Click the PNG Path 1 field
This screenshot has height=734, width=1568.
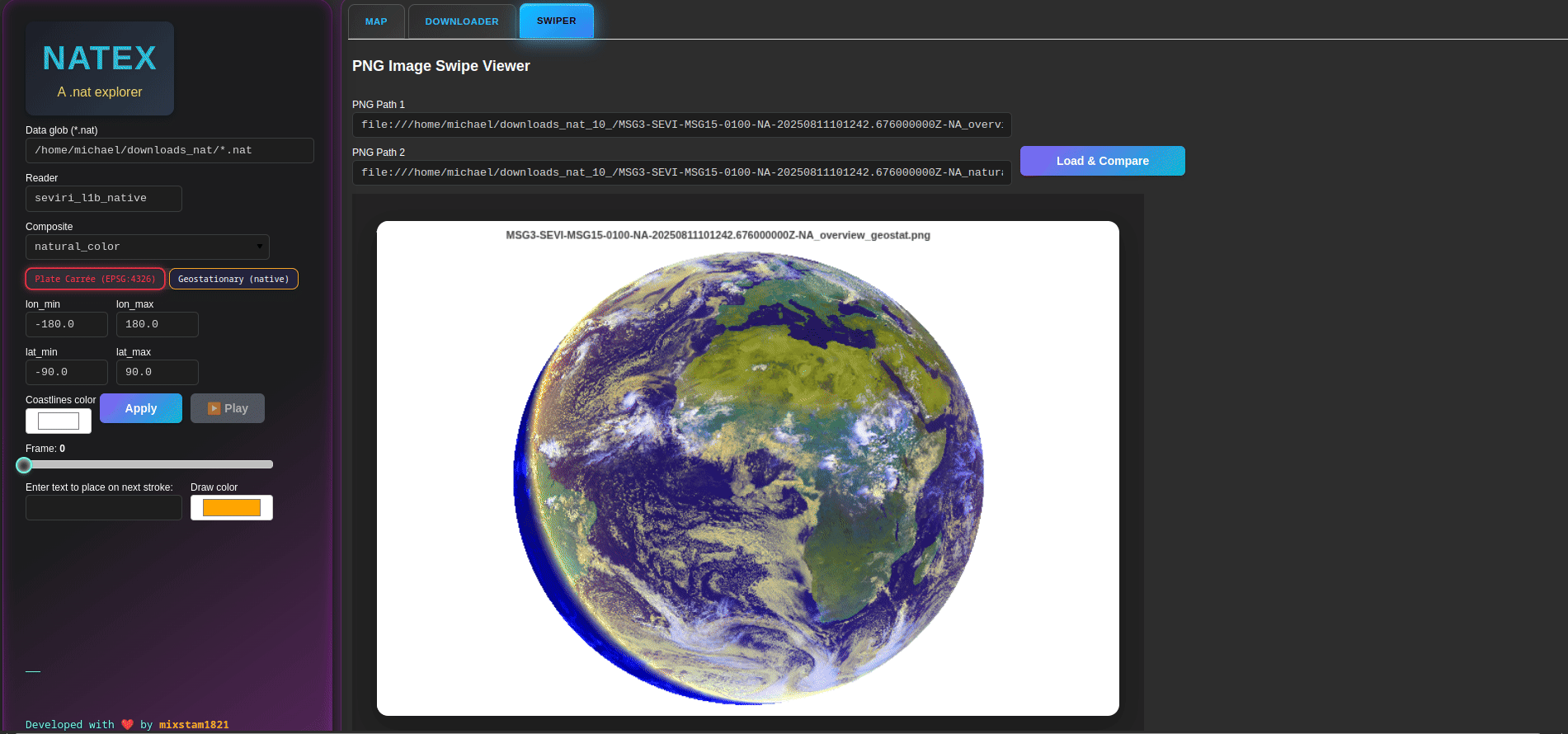[681, 125]
